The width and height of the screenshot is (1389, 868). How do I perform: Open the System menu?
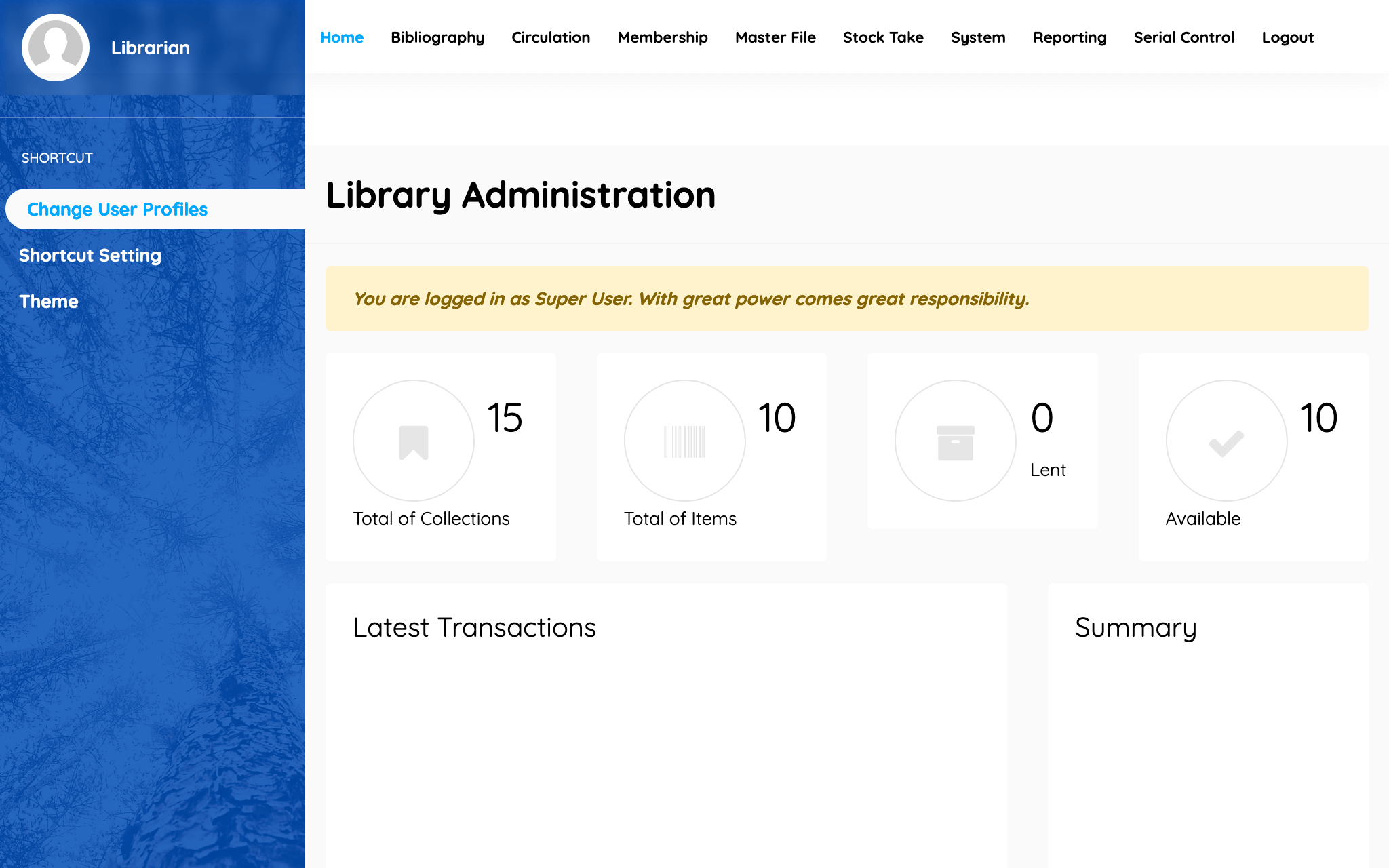coord(978,37)
